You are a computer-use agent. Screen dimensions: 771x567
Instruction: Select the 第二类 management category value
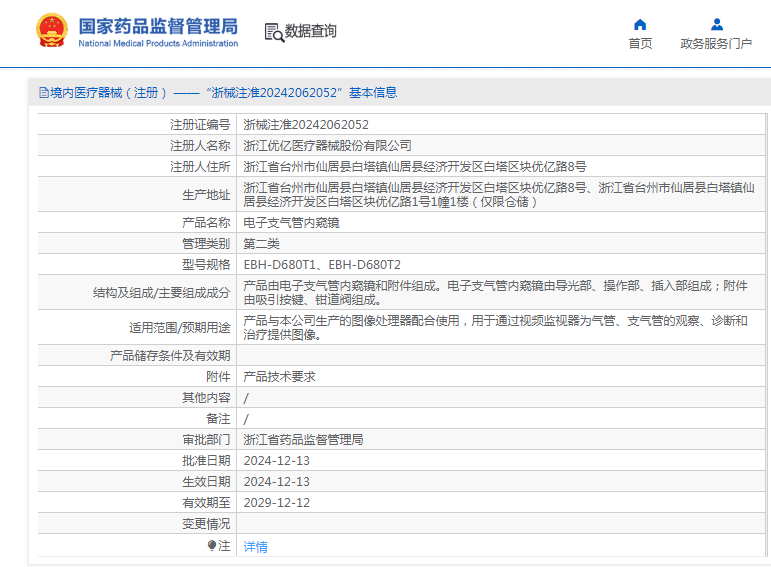tap(261, 244)
